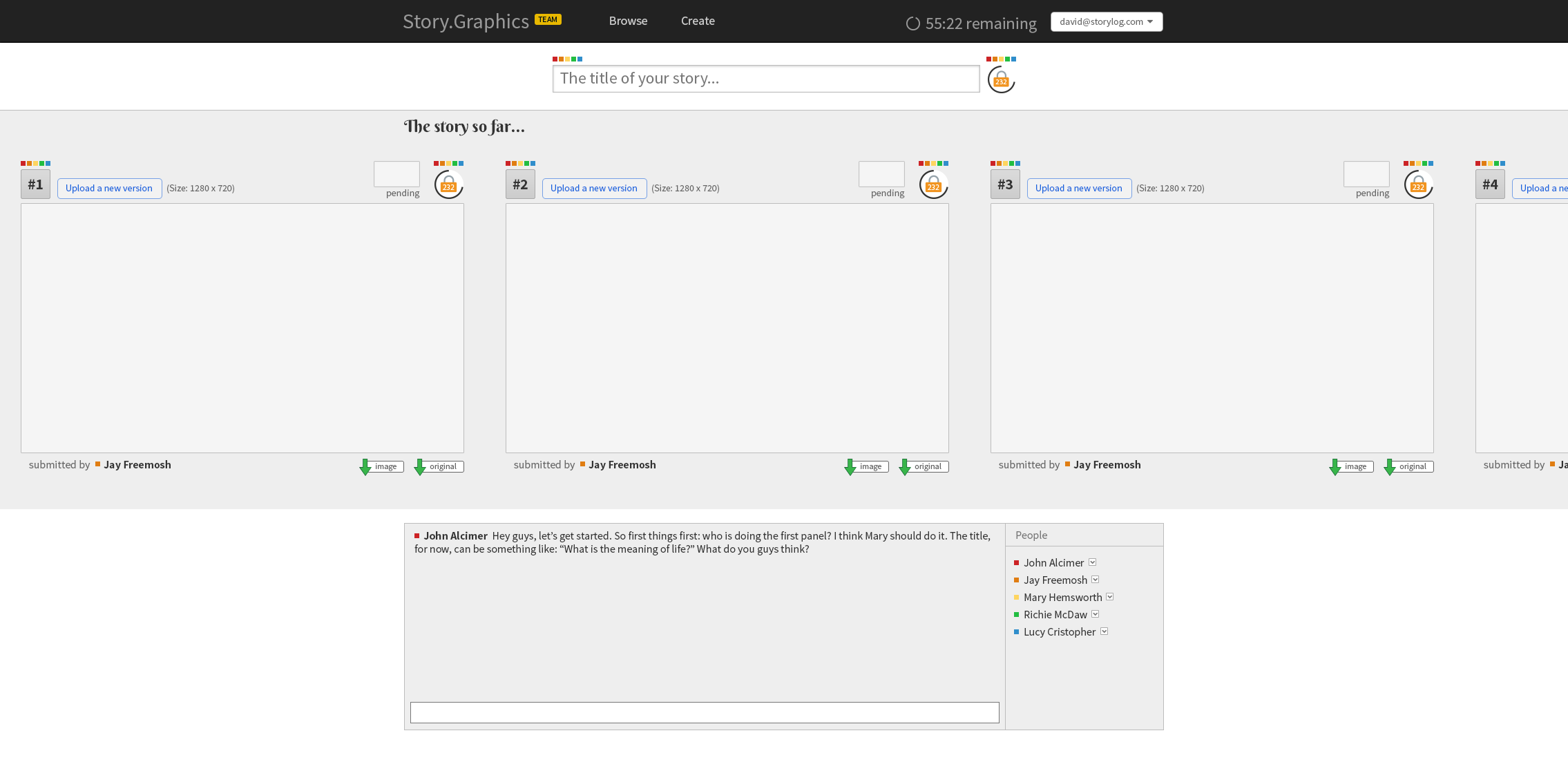Expand options arrow next to Mary Hemsworth
Image resolution: width=1568 pixels, height=771 pixels.
coord(1109,597)
